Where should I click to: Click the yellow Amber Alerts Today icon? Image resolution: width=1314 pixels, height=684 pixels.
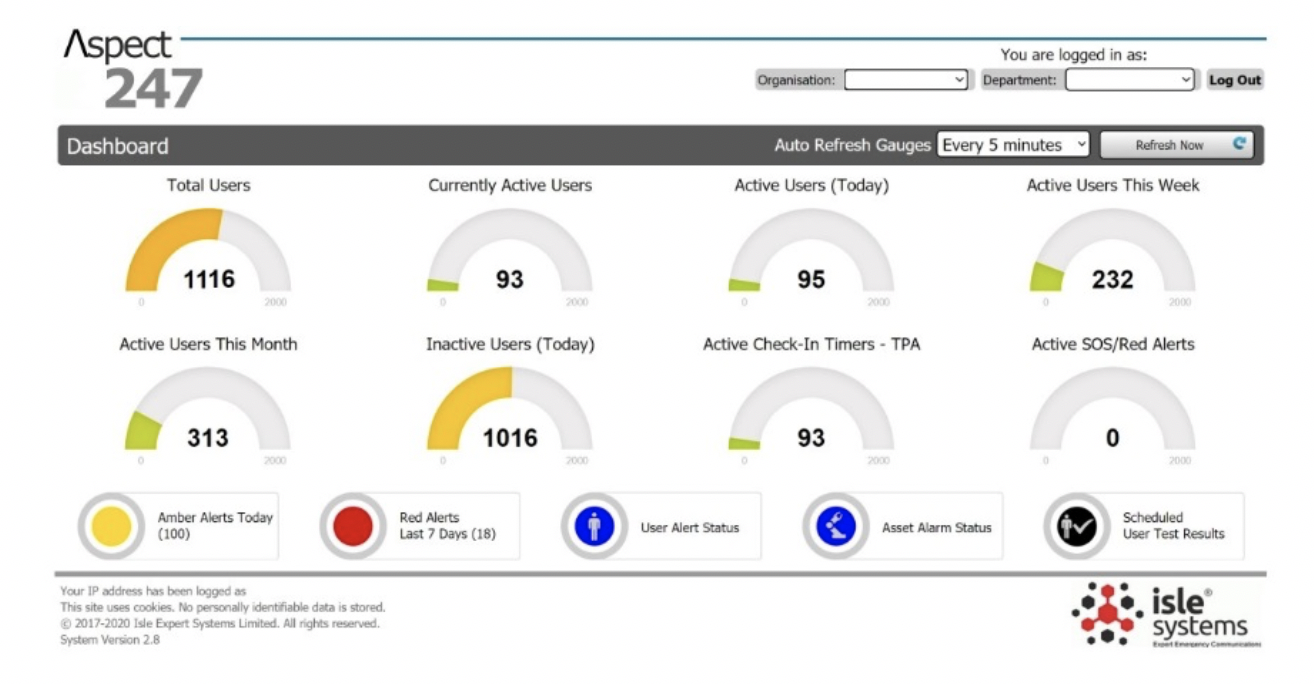click(x=111, y=526)
